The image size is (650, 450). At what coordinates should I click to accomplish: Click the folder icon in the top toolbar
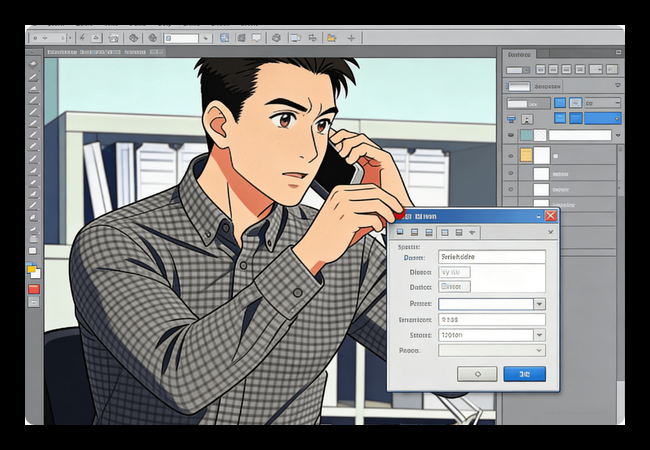(331, 38)
